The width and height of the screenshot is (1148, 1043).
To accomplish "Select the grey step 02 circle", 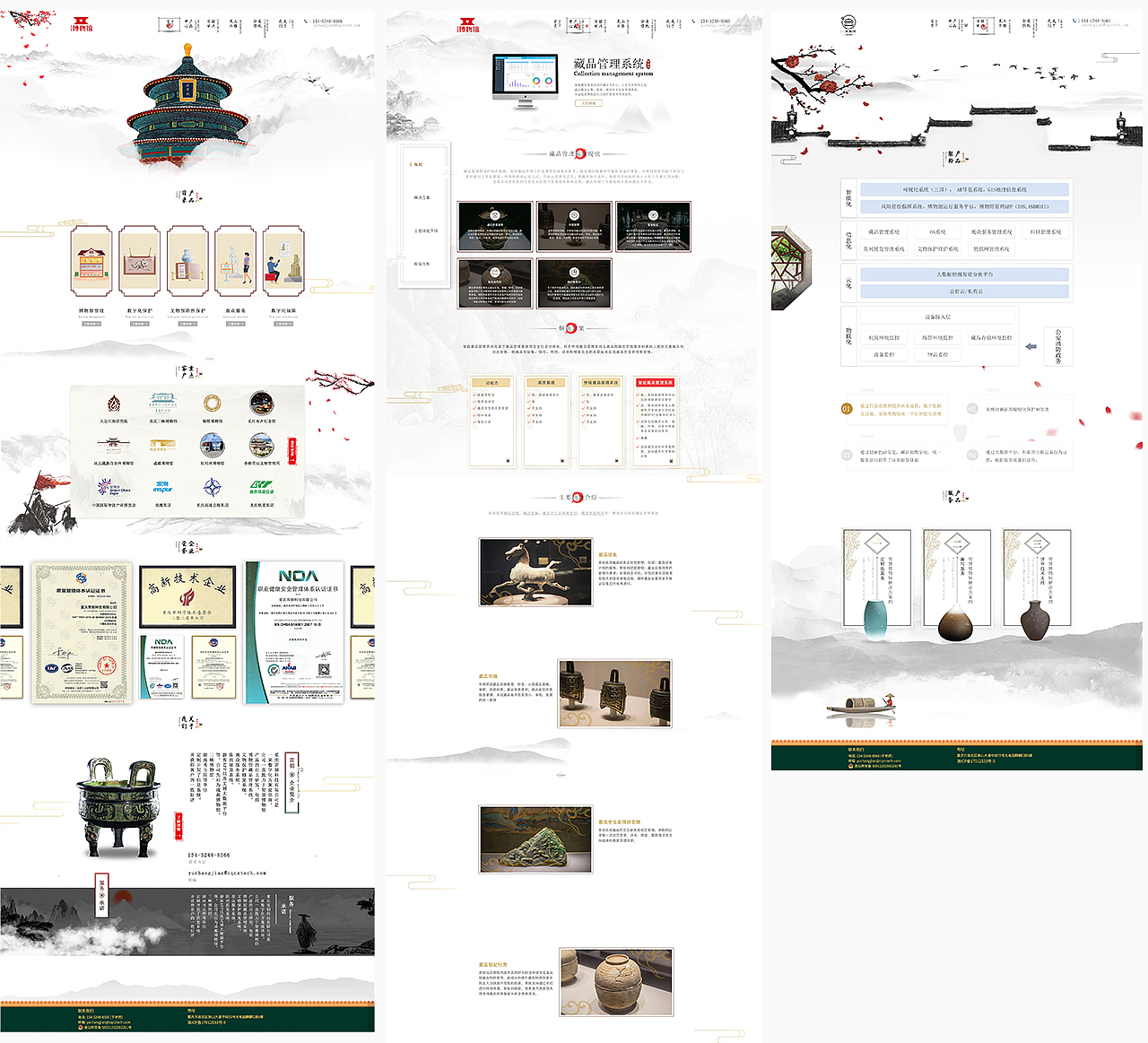I will [x=972, y=409].
